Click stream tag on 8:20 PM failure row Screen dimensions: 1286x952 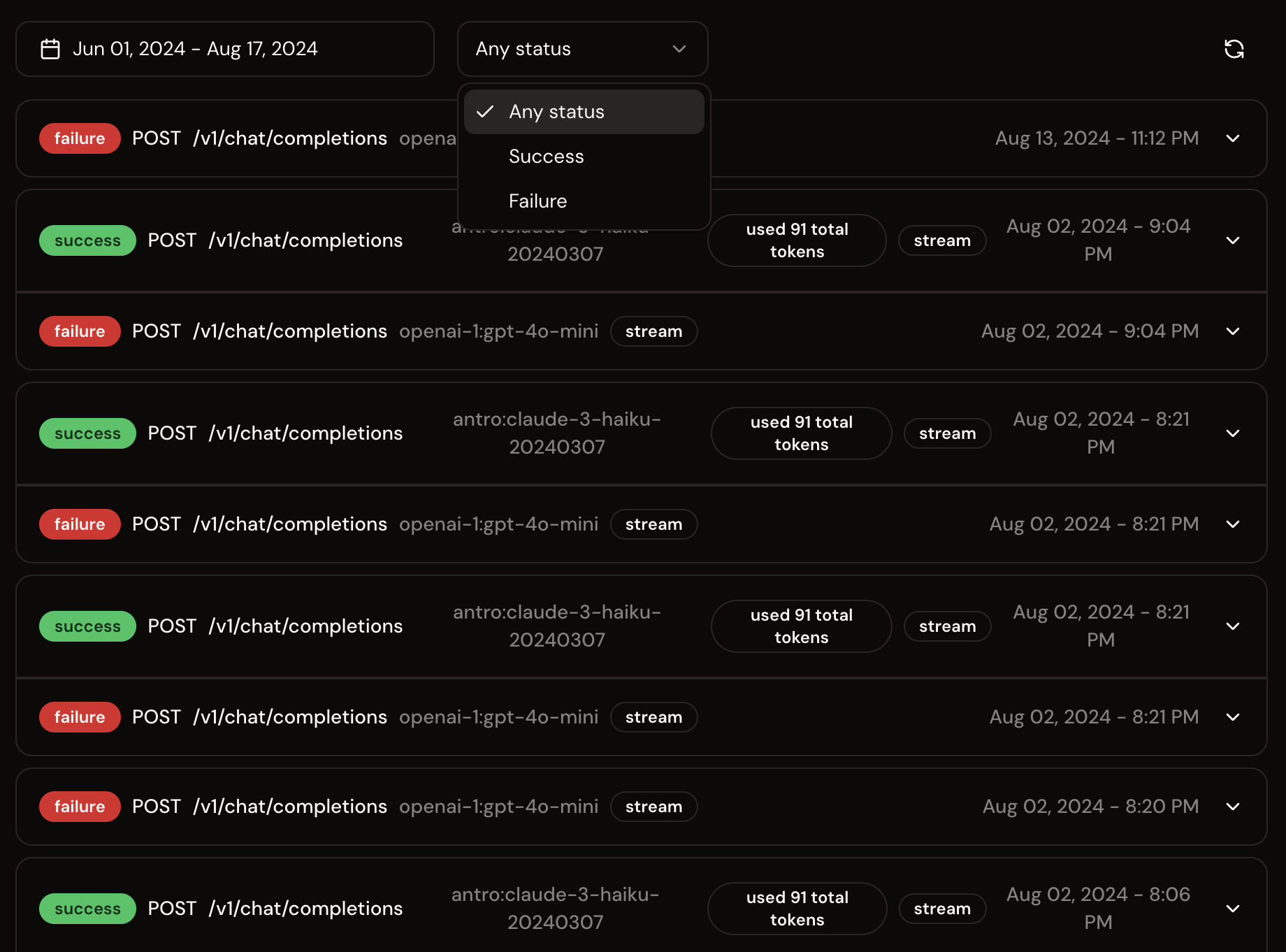point(653,807)
